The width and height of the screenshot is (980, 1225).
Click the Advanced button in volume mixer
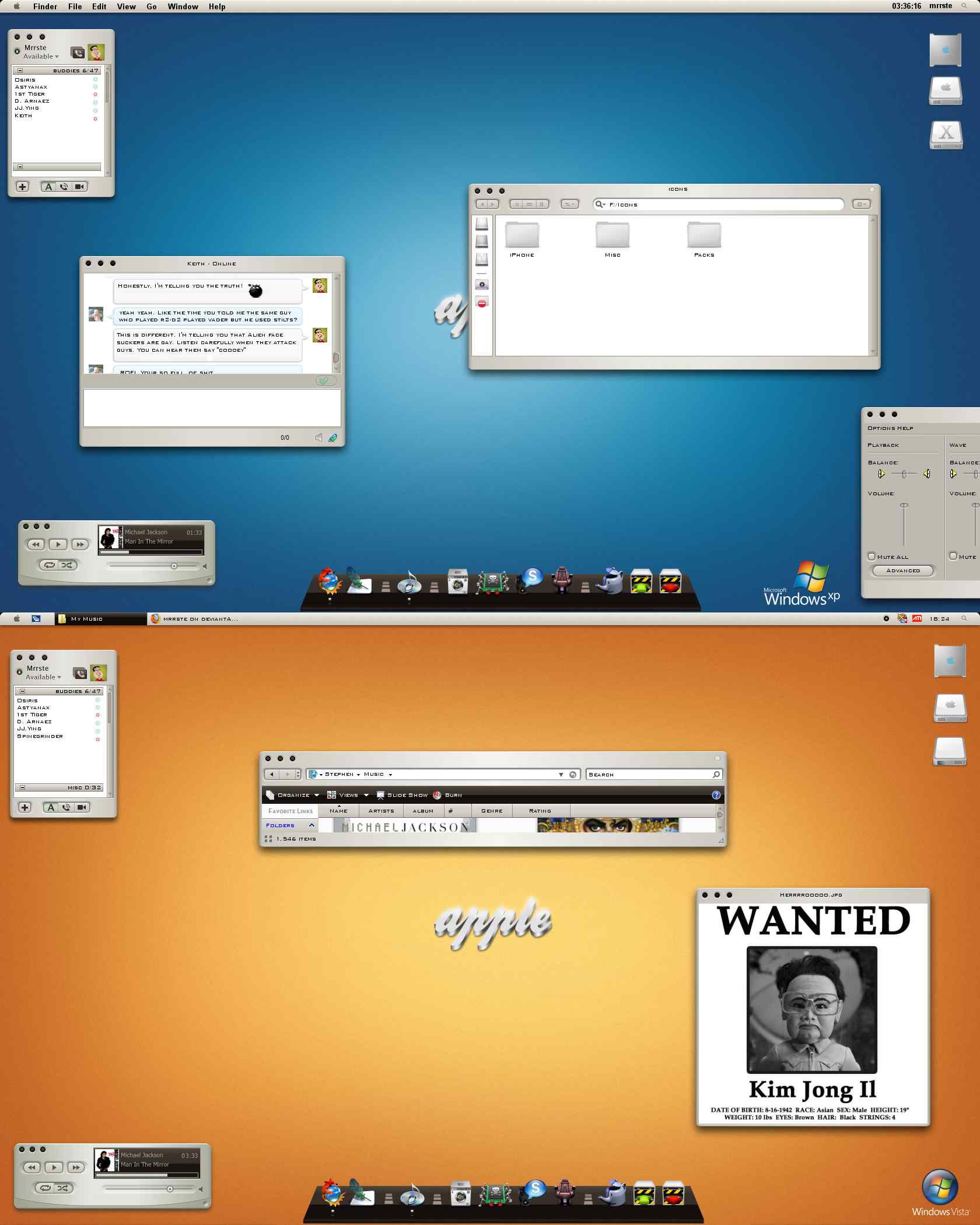[903, 570]
